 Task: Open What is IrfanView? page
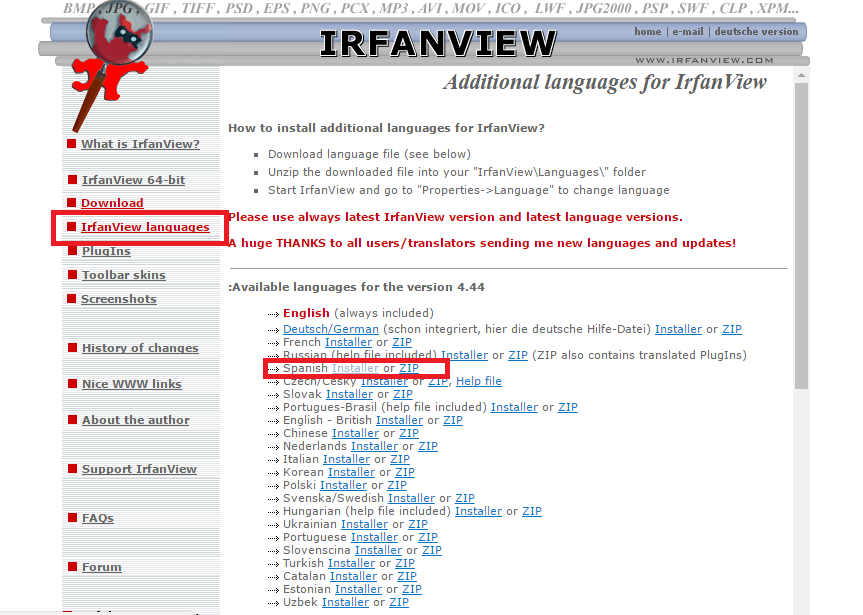pos(140,144)
